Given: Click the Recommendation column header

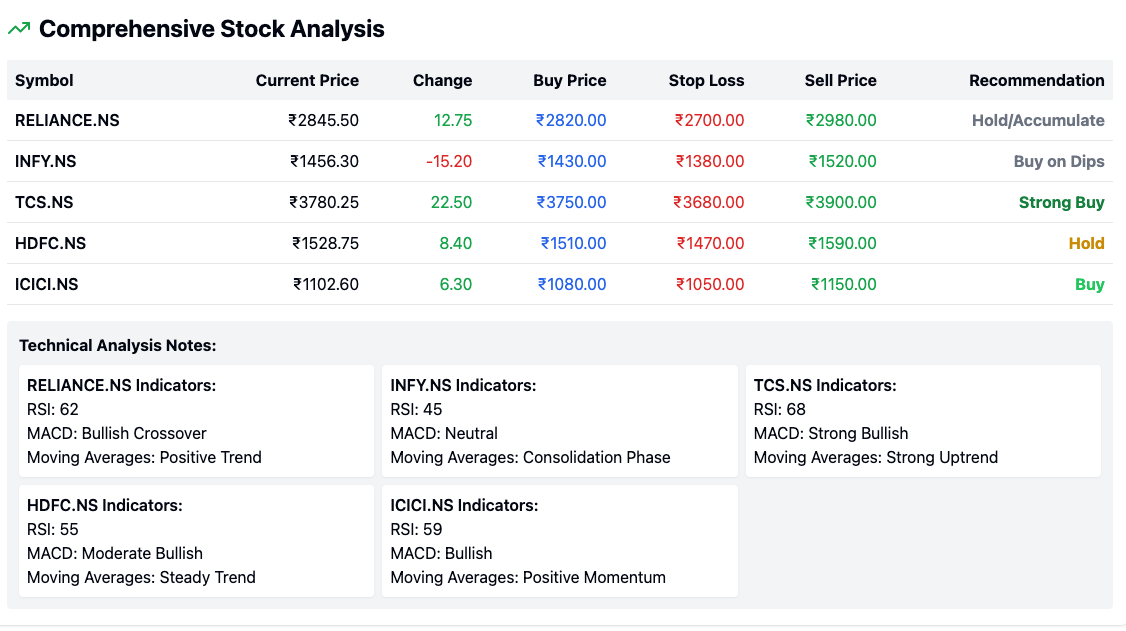Looking at the screenshot, I should point(1036,80).
